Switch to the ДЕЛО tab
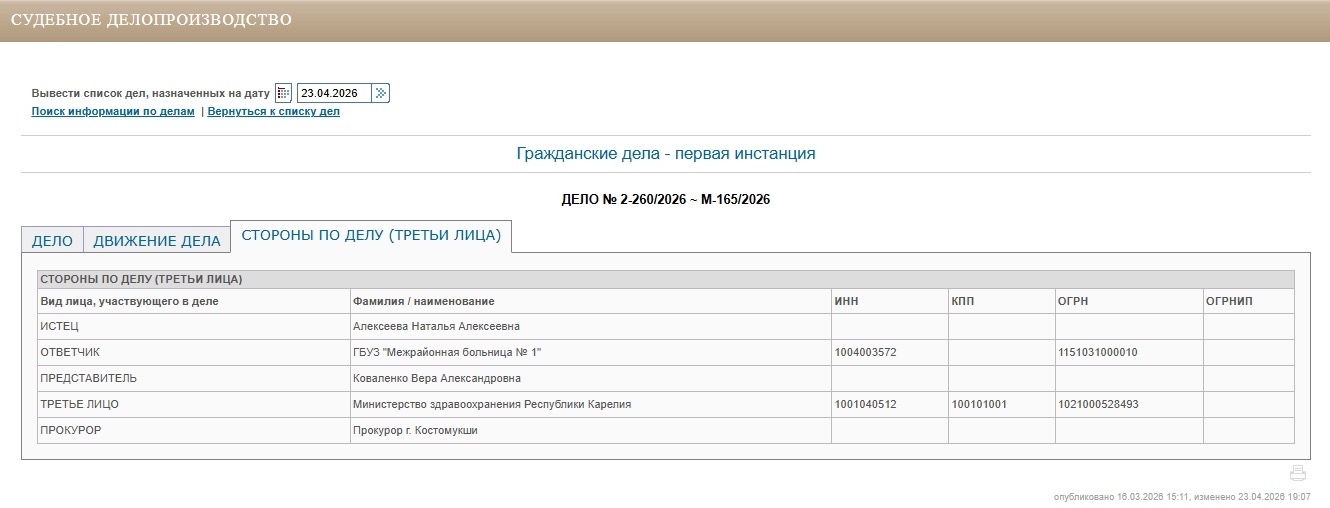Image resolution: width=1330 pixels, height=508 pixels. 52,241
